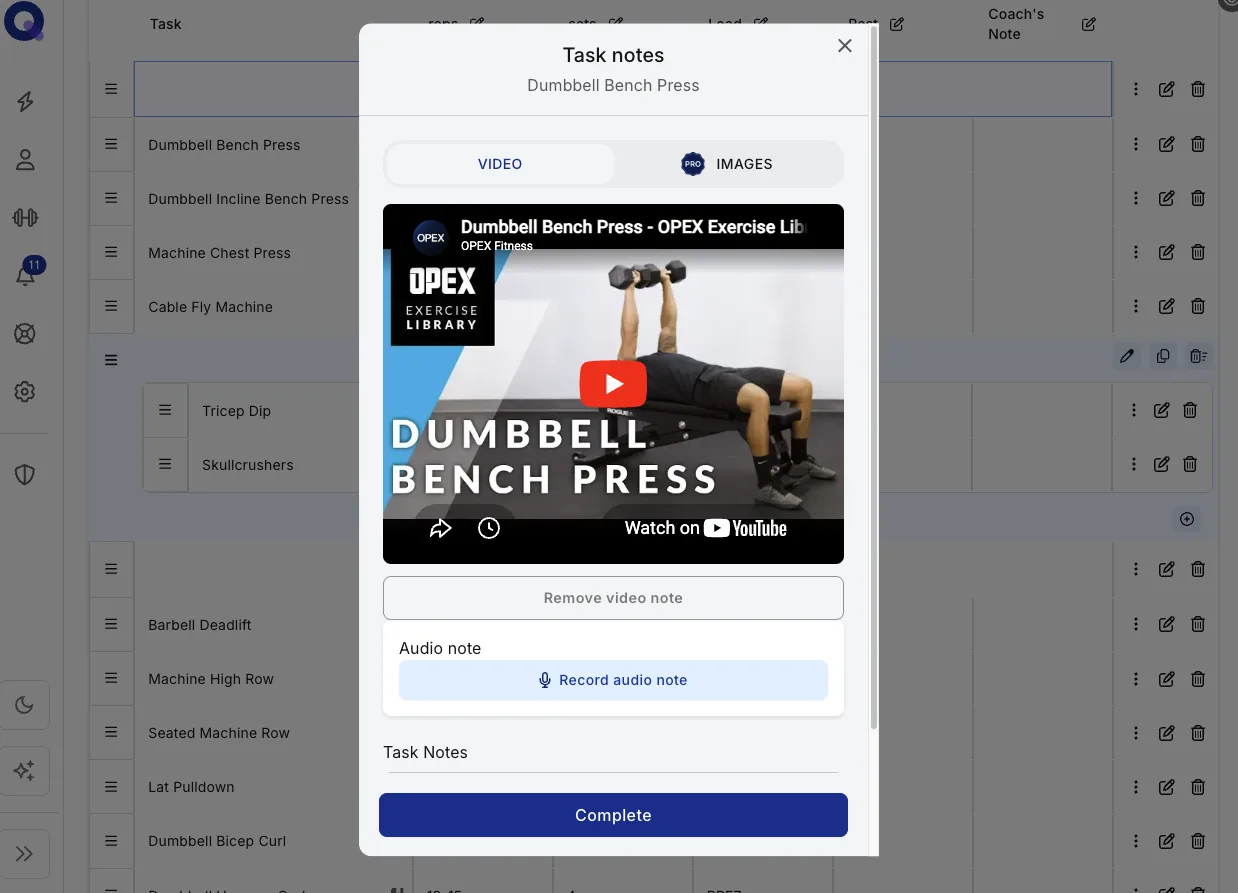Click drag handle for Dumbbell Bench Press row

[x=111, y=145]
